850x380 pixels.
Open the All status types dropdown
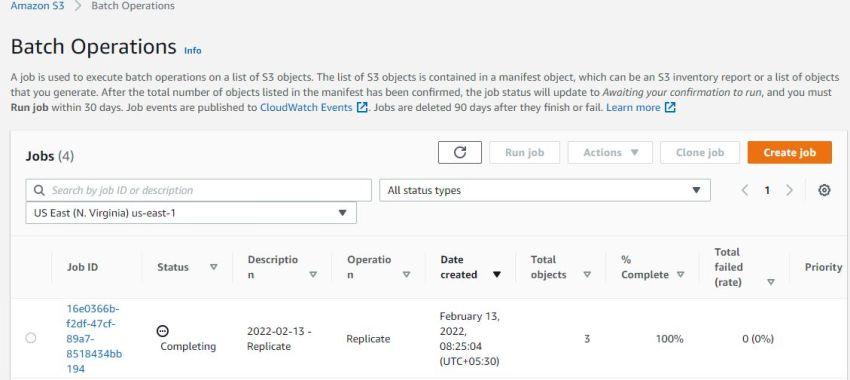(545, 190)
